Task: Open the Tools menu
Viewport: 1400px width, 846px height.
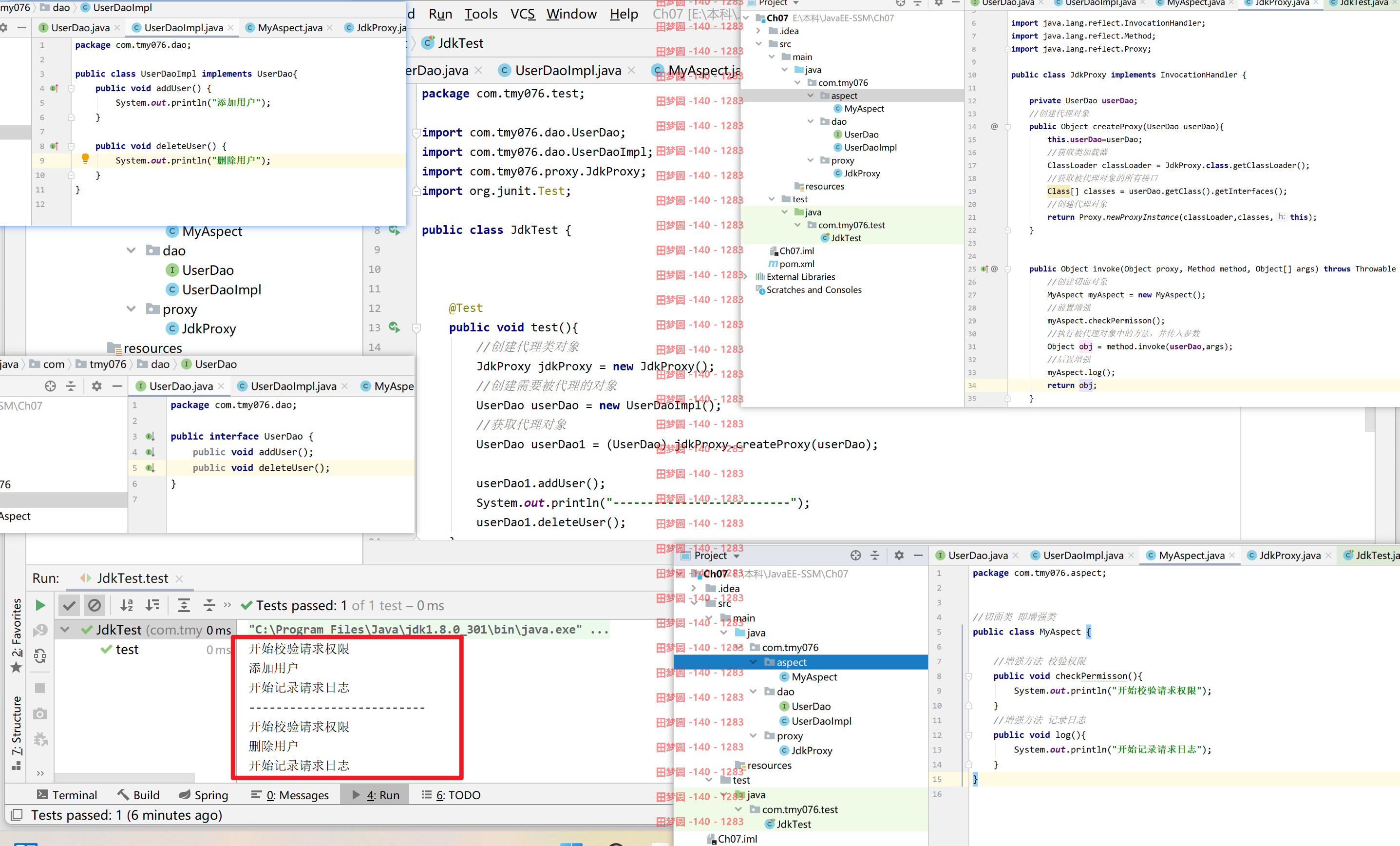Action: 481,14
